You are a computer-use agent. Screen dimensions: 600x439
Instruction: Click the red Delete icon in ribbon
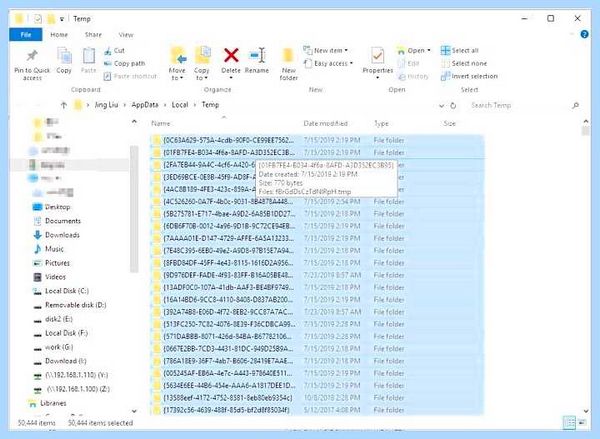[x=231, y=56]
